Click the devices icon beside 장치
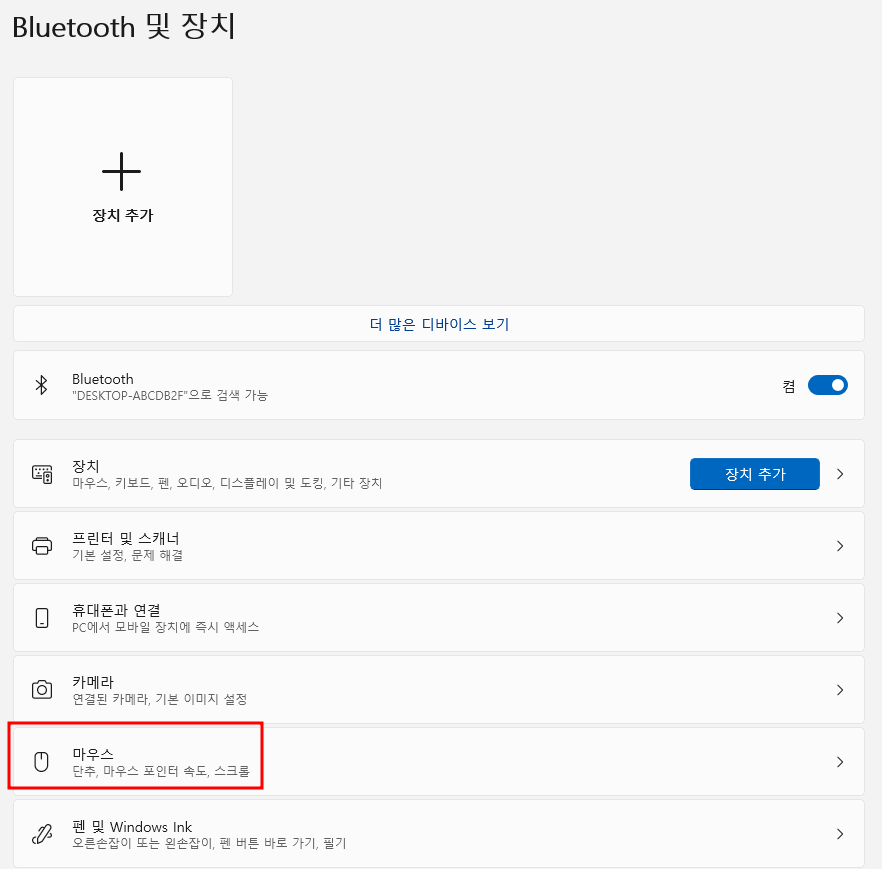Screen dimensions: 882x869 tap(41, 473)
